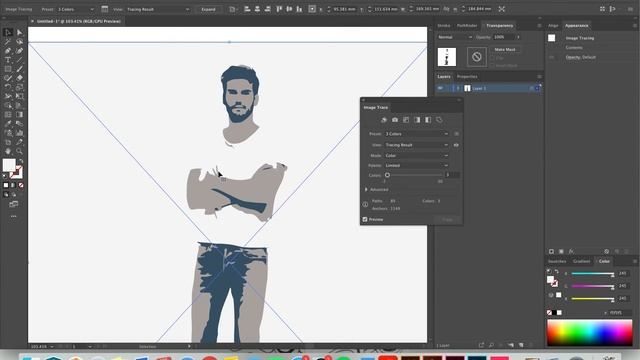Click the Grayscale preset icon in Image Trace
The width and height of the screenshot is (640, 360).
coord(417,120)
